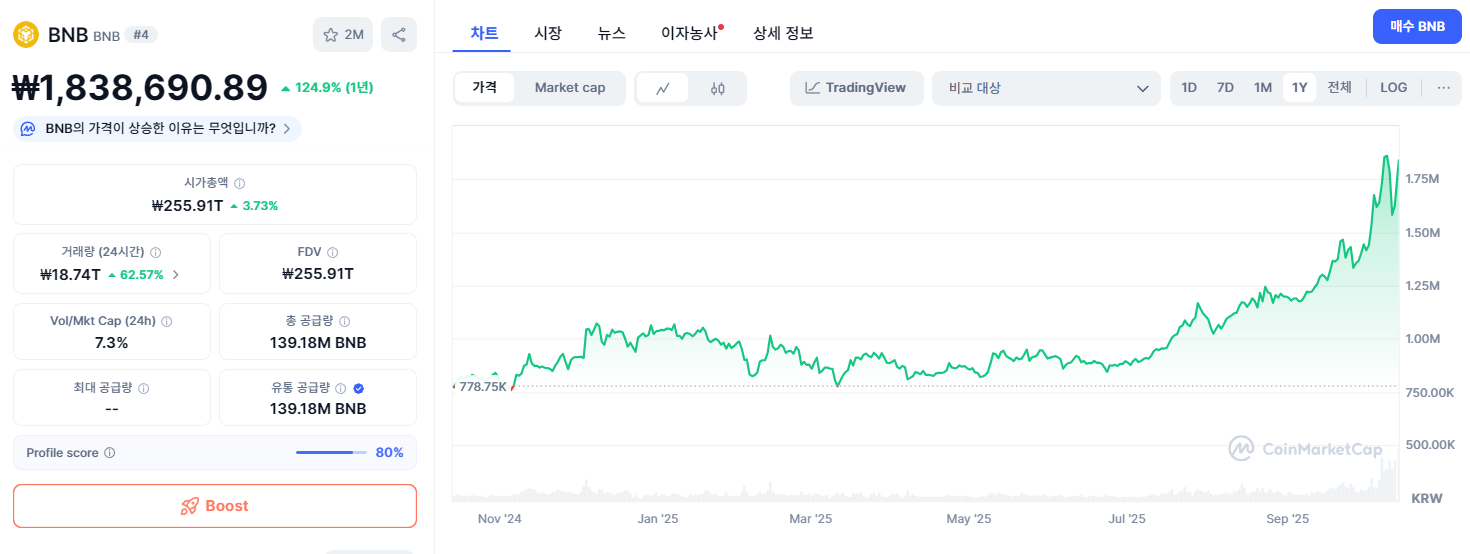Toggle LOG scale on chart
The width and height of the screenshot is (1470, 554).
point(1393,88)
